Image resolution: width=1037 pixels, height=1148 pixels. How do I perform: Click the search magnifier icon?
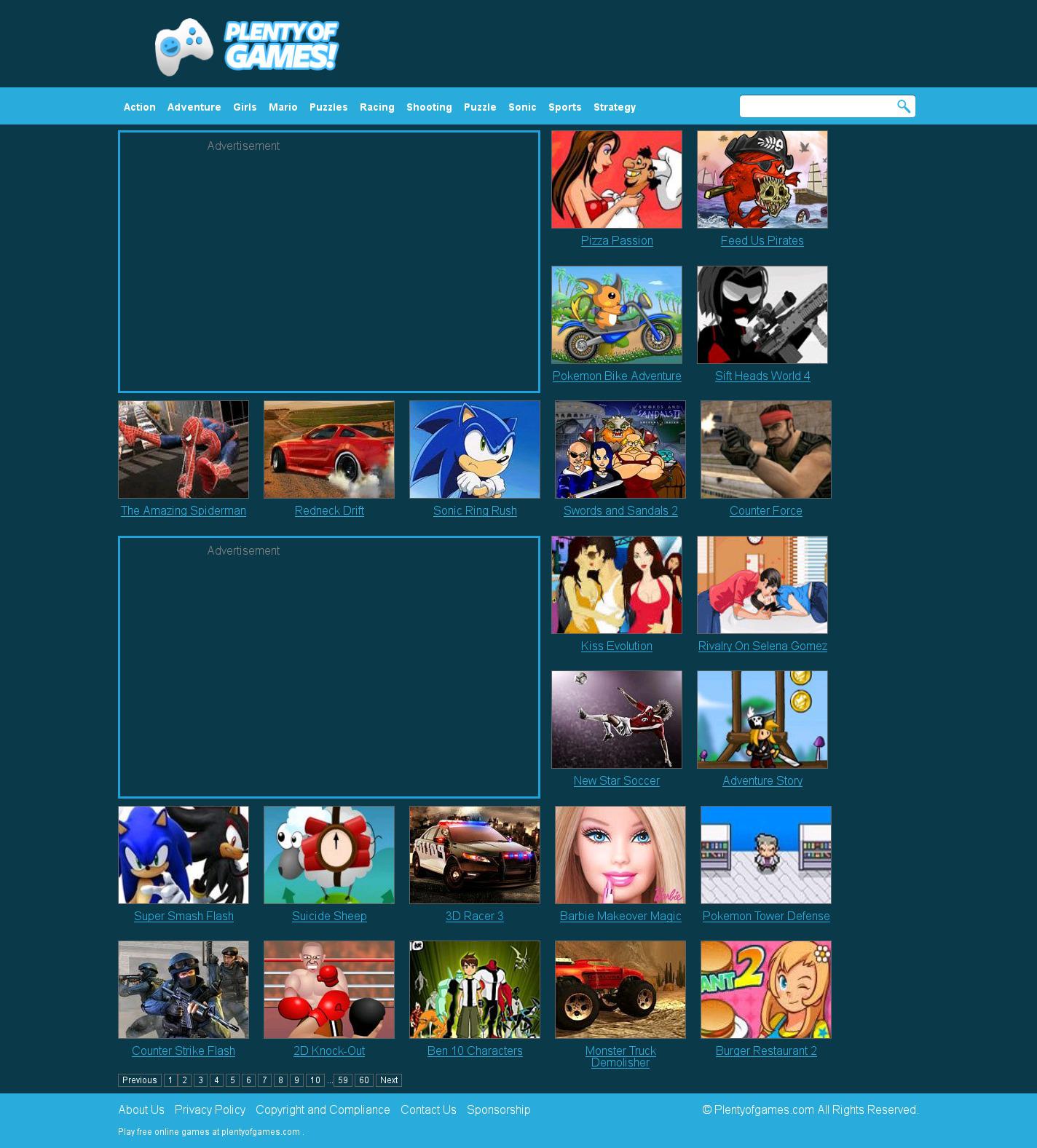pos(904,107)
